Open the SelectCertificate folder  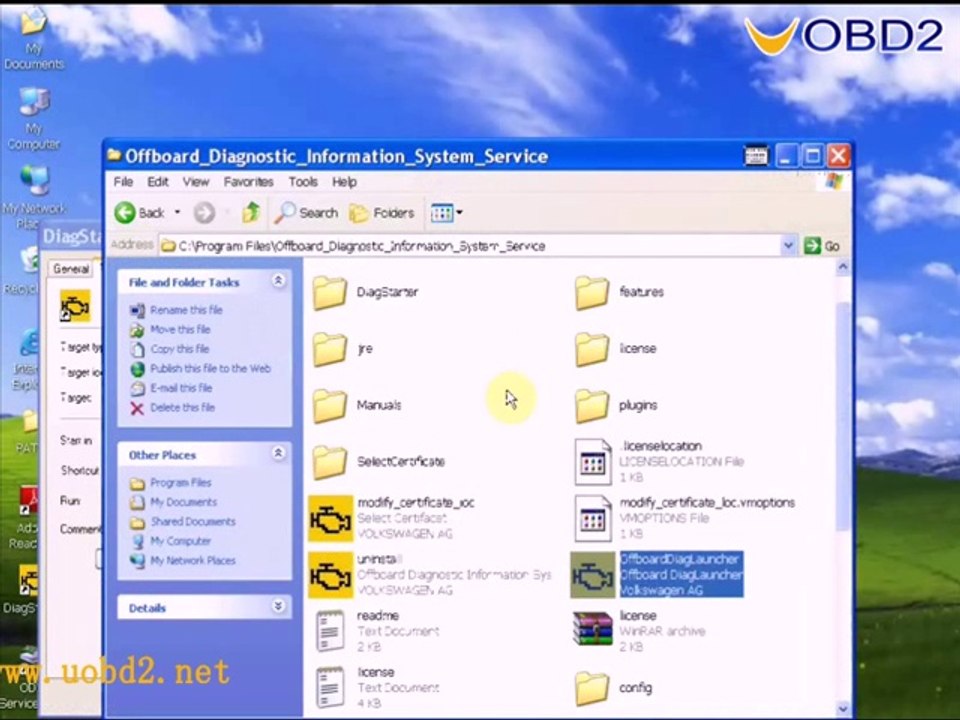[331, 462]
